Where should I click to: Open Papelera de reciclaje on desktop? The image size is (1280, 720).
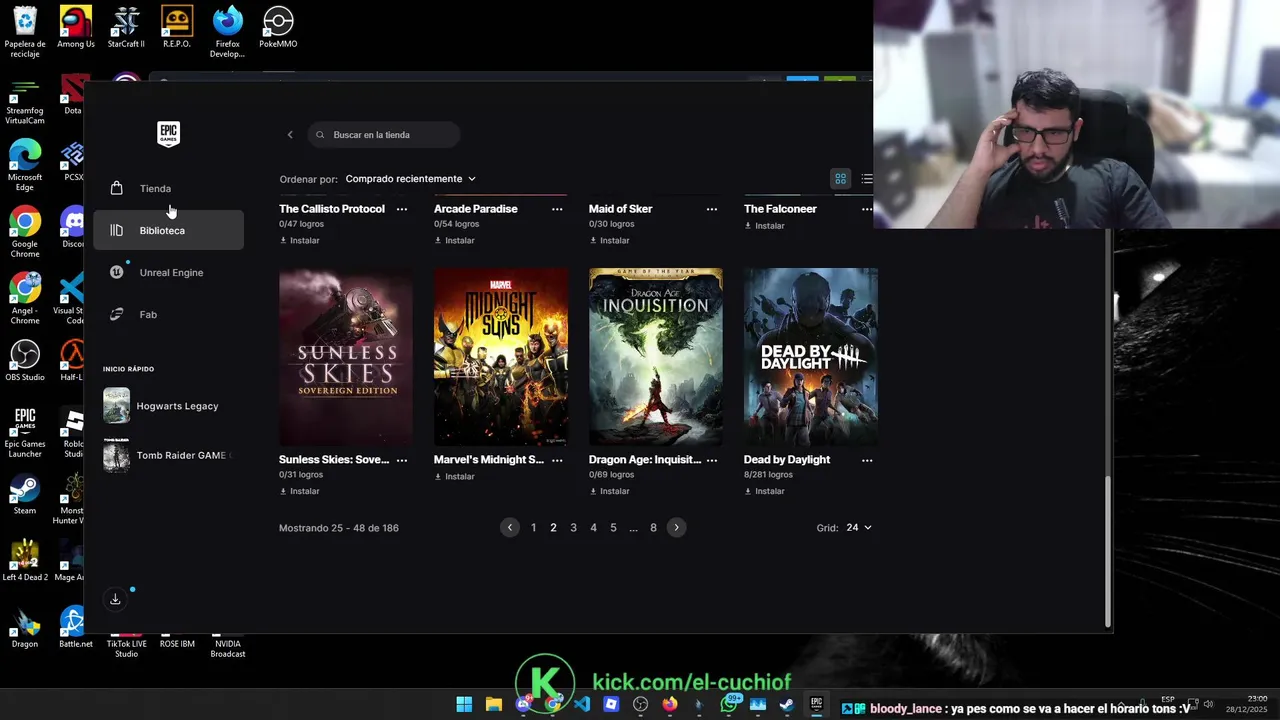click(25, 32)
